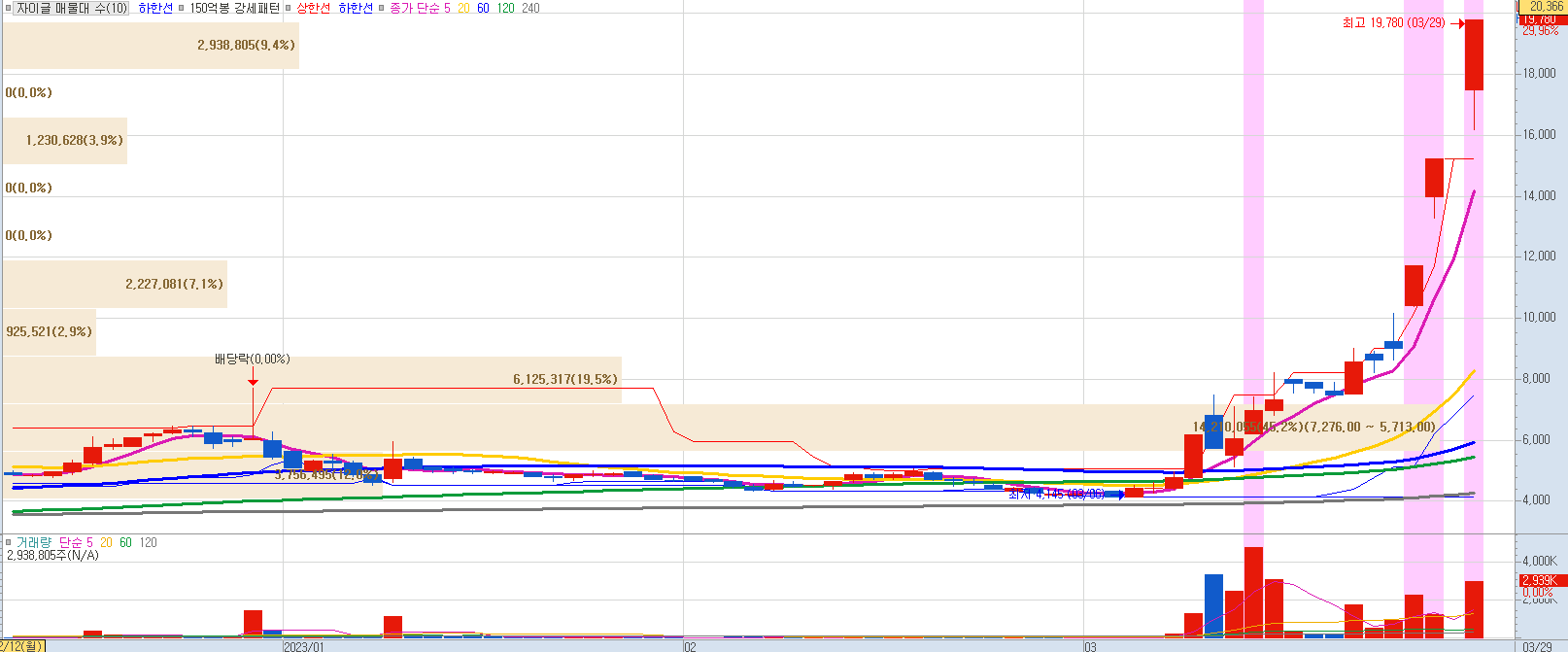Click the 03 month date axis label
Screen dimensions: 1568x652
pos(1090,646)
